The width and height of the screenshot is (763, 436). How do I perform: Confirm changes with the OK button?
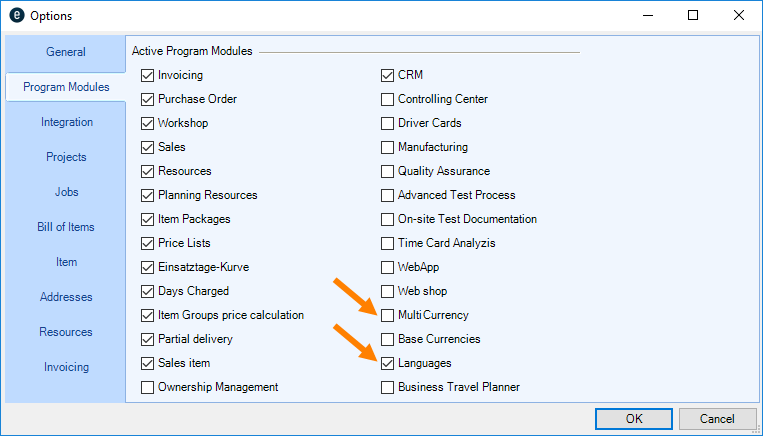tap(633, 418)
